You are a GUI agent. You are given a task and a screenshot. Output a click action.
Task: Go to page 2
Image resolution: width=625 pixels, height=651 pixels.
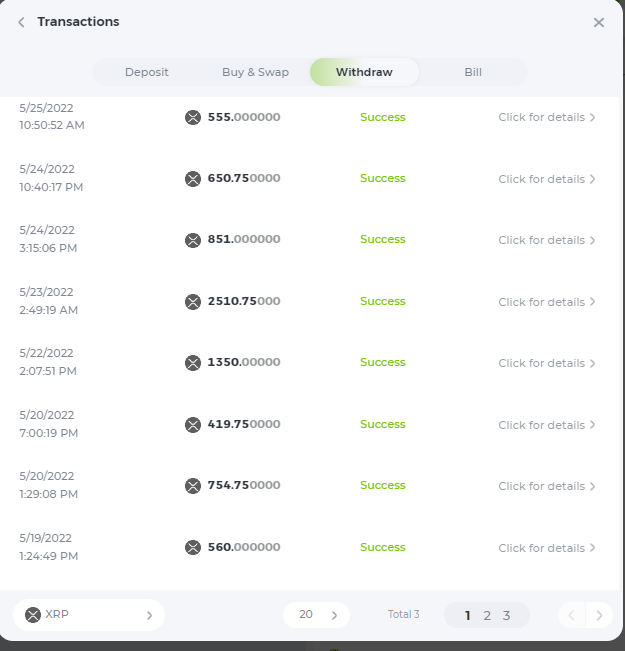487,615
